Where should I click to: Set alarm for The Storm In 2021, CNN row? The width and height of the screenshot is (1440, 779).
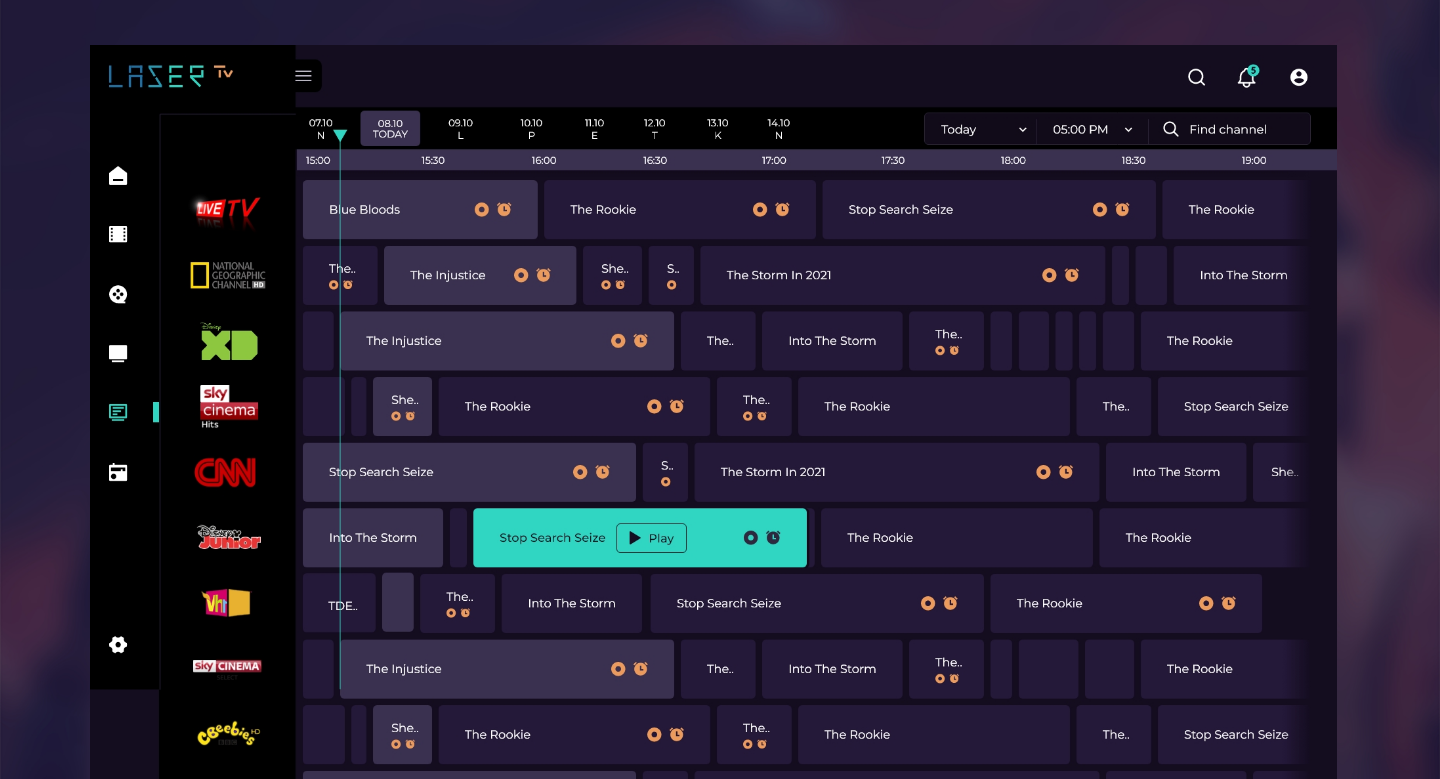[1066, 472]
